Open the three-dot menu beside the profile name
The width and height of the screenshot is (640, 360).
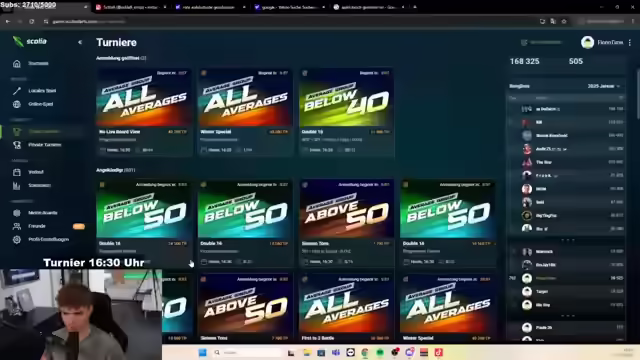pyautogui.click(x=630, y=42)
